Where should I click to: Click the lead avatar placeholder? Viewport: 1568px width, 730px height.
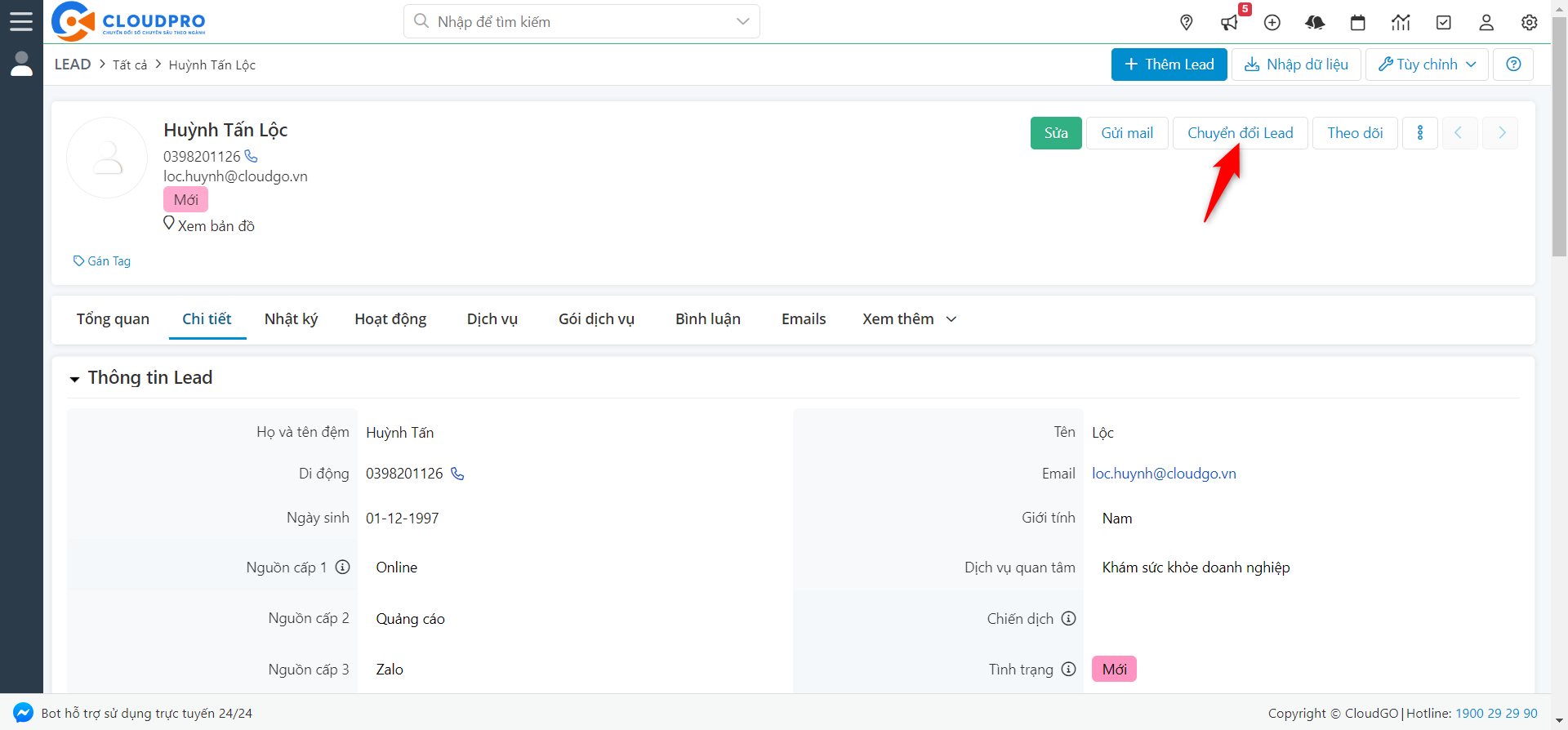107,158
